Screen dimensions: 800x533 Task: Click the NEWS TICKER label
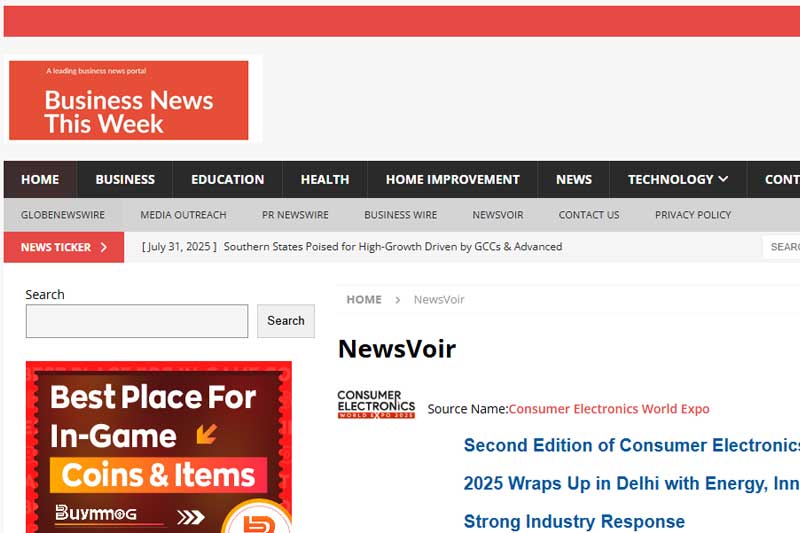coord(64,247)
